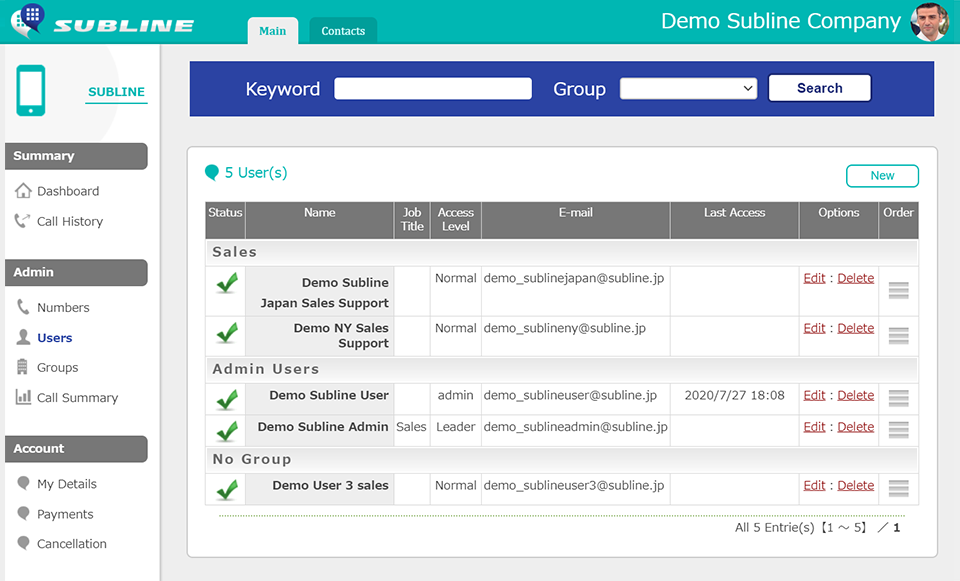Open the Group dropdown filter

click(x=689, y=89)
